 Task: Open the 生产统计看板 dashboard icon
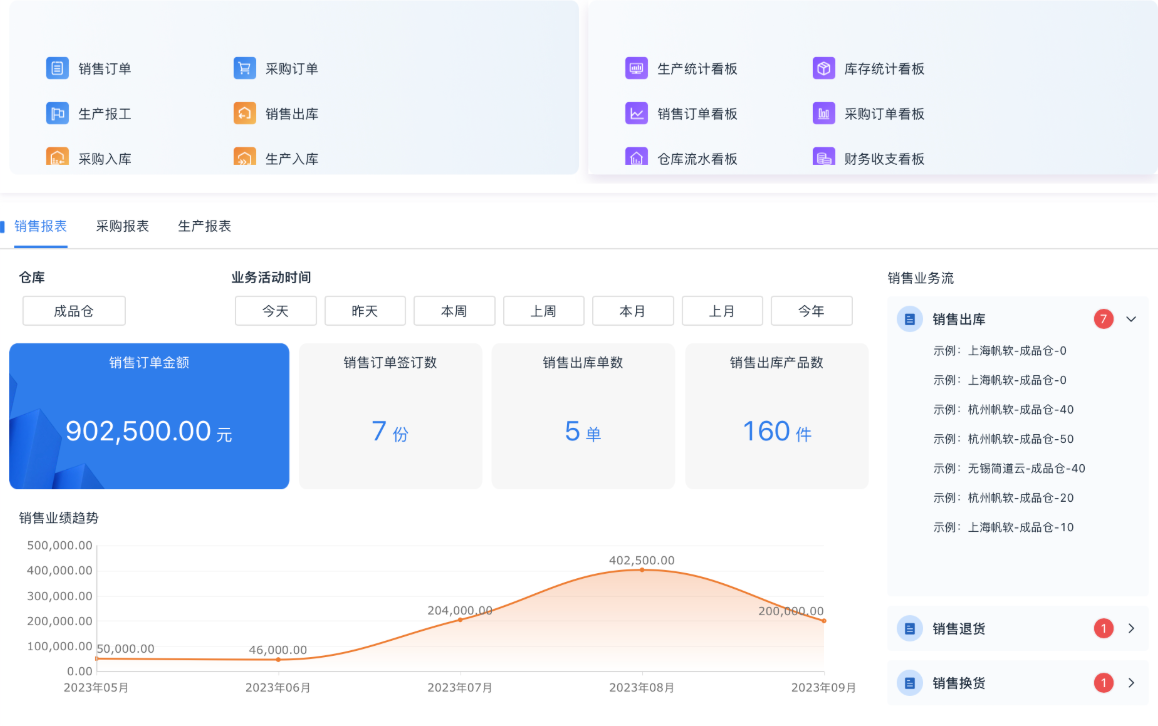point(636,69)
